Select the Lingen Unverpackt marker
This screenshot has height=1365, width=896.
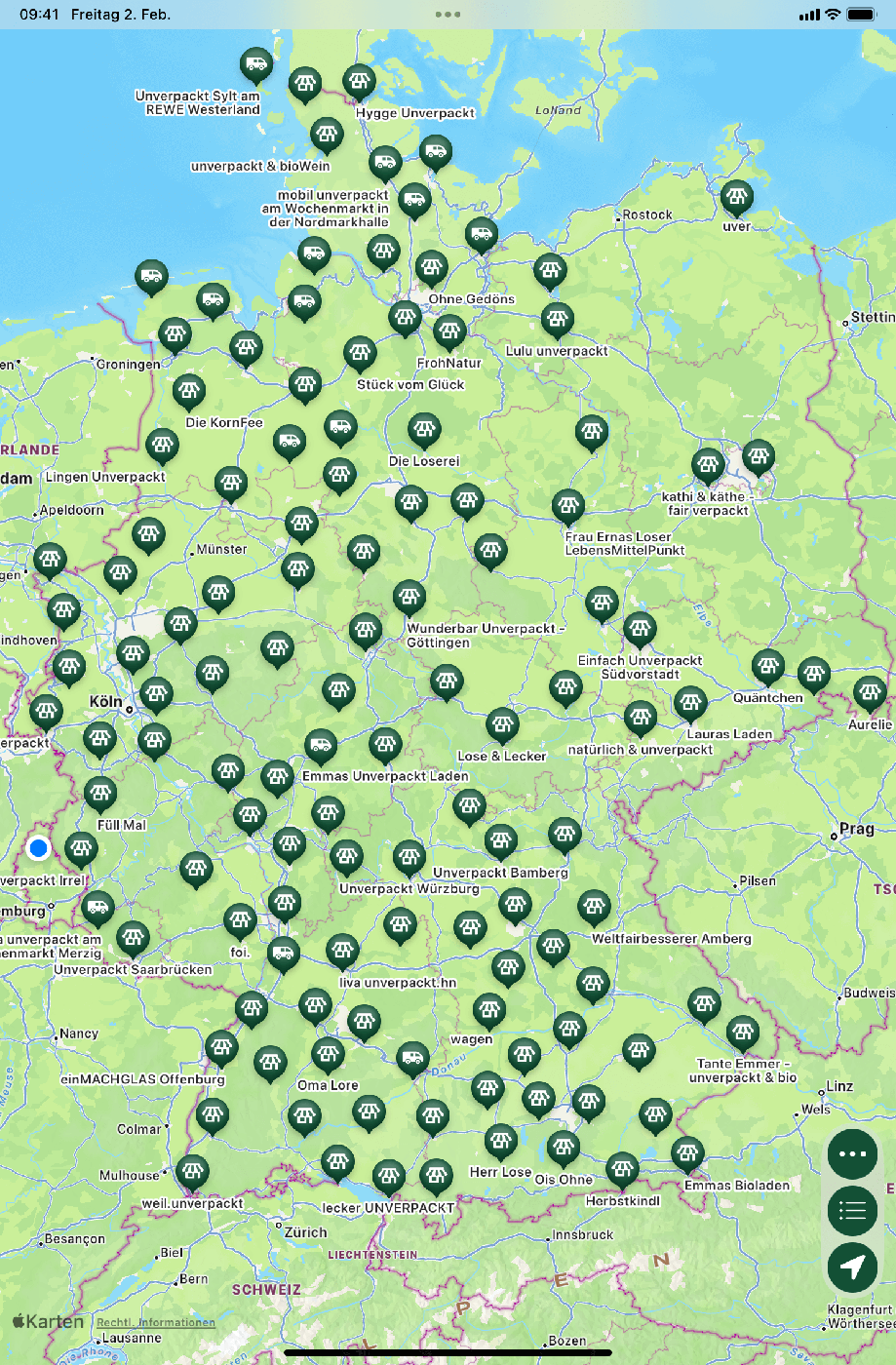pos(162,446)
